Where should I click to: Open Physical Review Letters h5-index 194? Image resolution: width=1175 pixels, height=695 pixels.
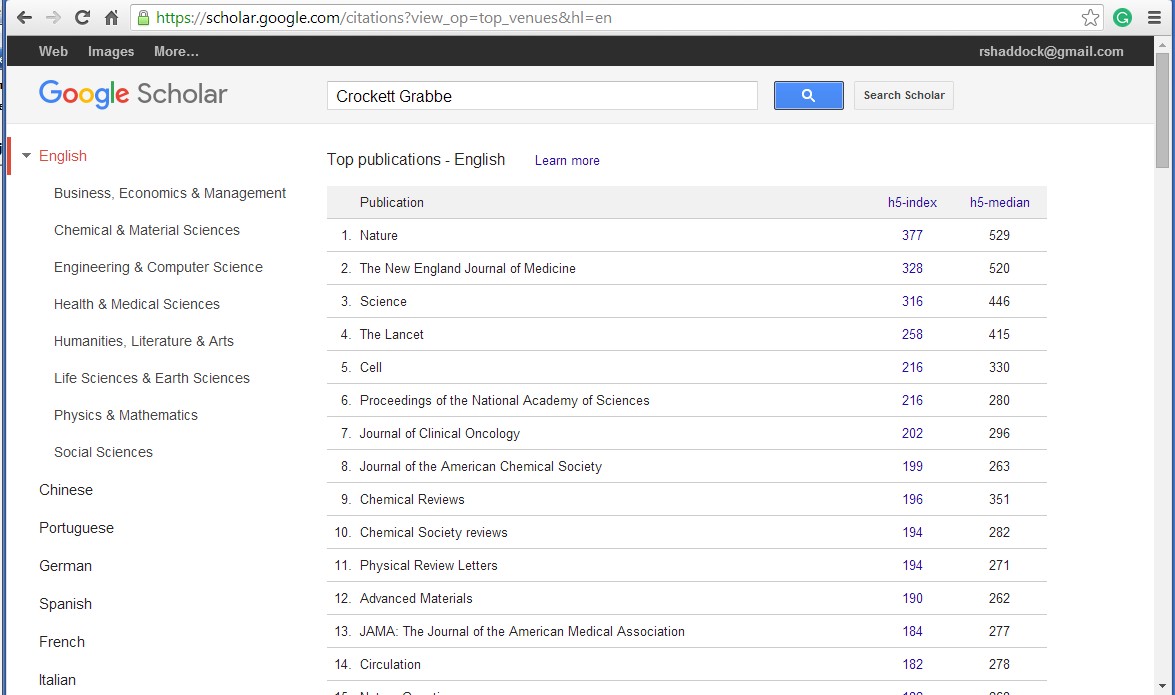912,565
